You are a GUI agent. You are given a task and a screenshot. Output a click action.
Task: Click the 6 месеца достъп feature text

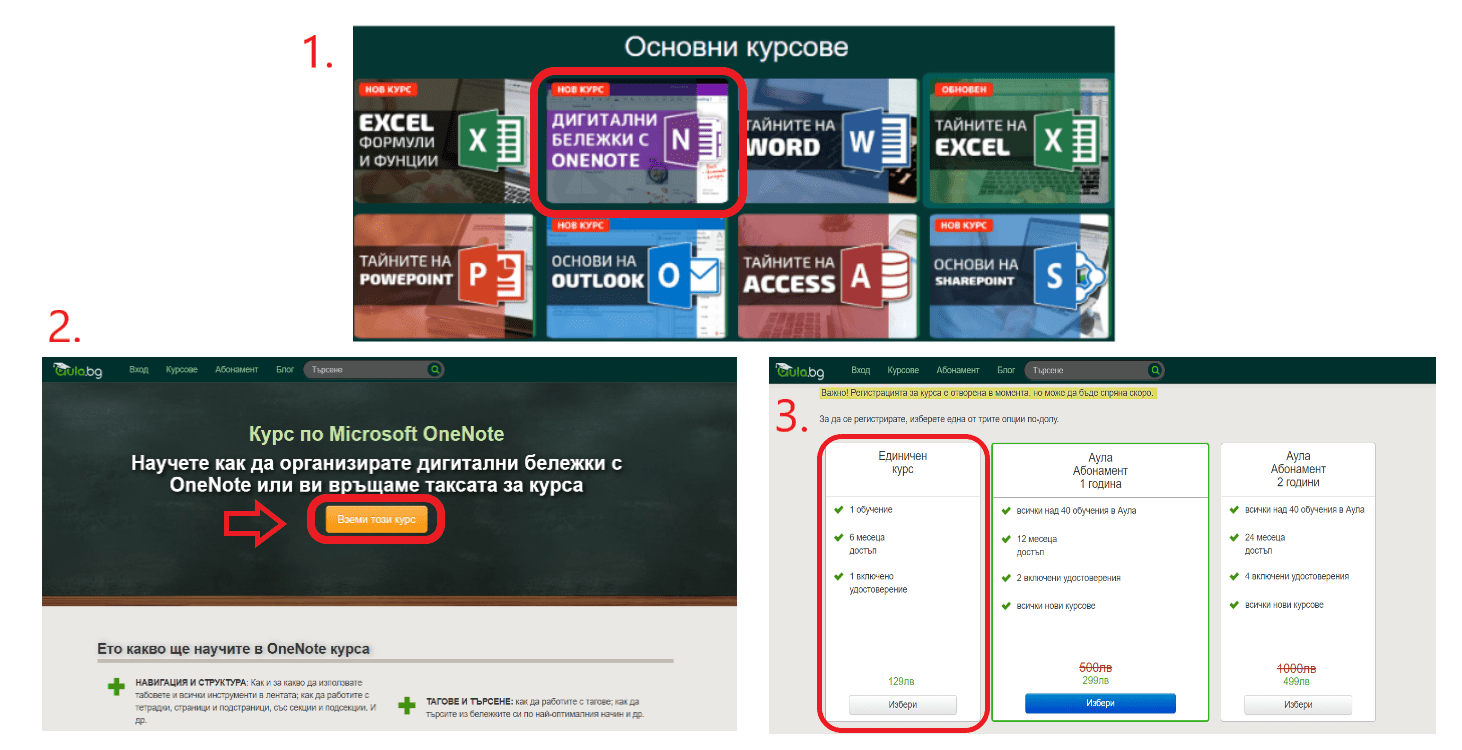867,544
